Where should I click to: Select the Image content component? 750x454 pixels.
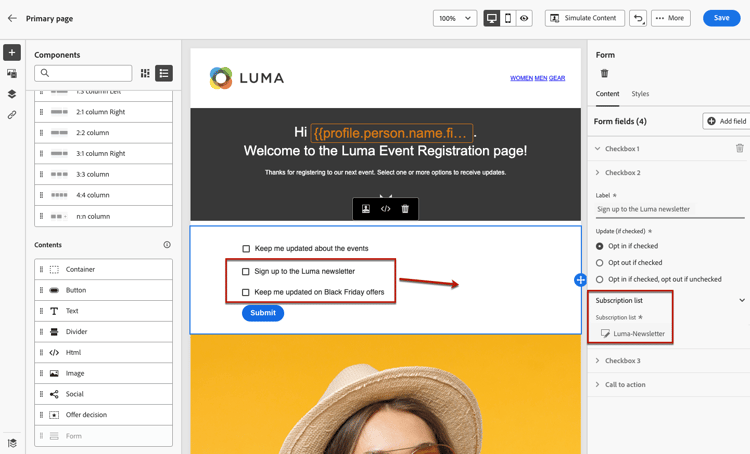click(x=103, y=373)
